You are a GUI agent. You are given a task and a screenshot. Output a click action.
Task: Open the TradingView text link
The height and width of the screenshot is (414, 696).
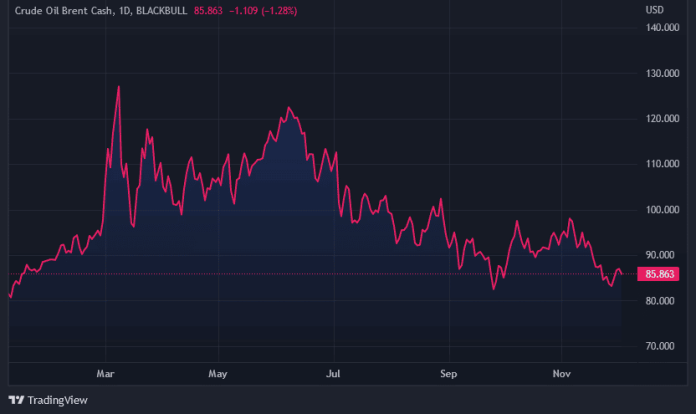pyautogui.click(x=58, y=400)
